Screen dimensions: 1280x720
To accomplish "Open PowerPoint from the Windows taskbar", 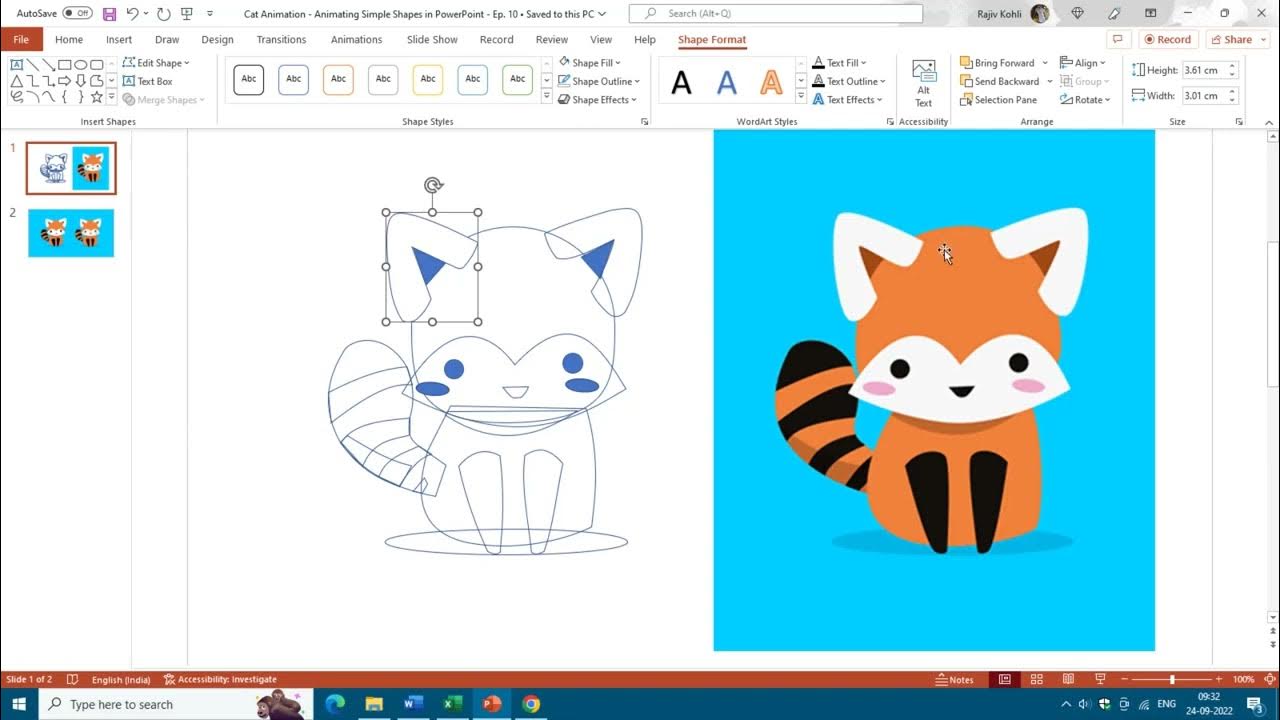I will pos(491,704).
